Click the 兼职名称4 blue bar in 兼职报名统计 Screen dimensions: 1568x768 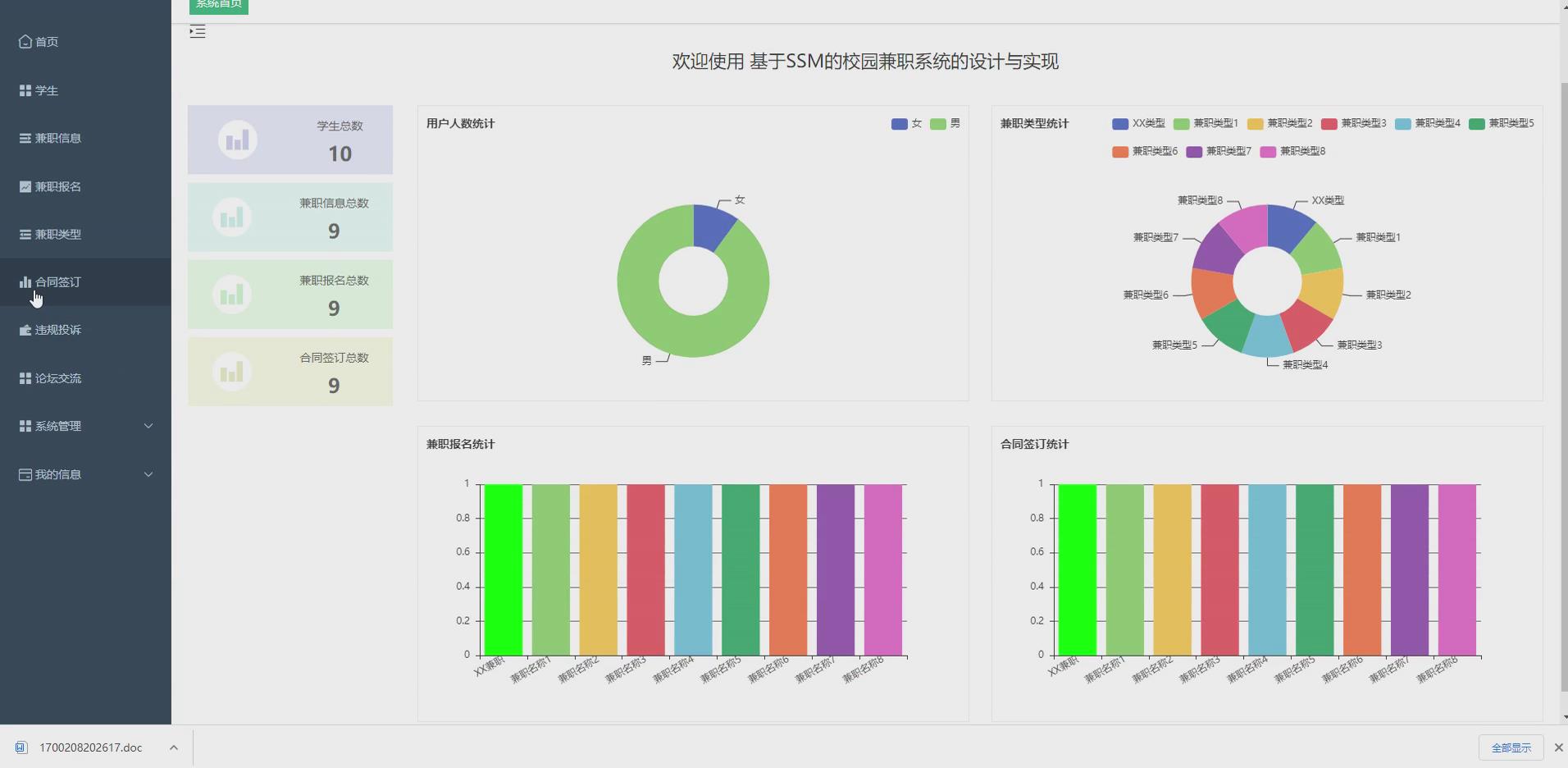[x=693, y=569]
